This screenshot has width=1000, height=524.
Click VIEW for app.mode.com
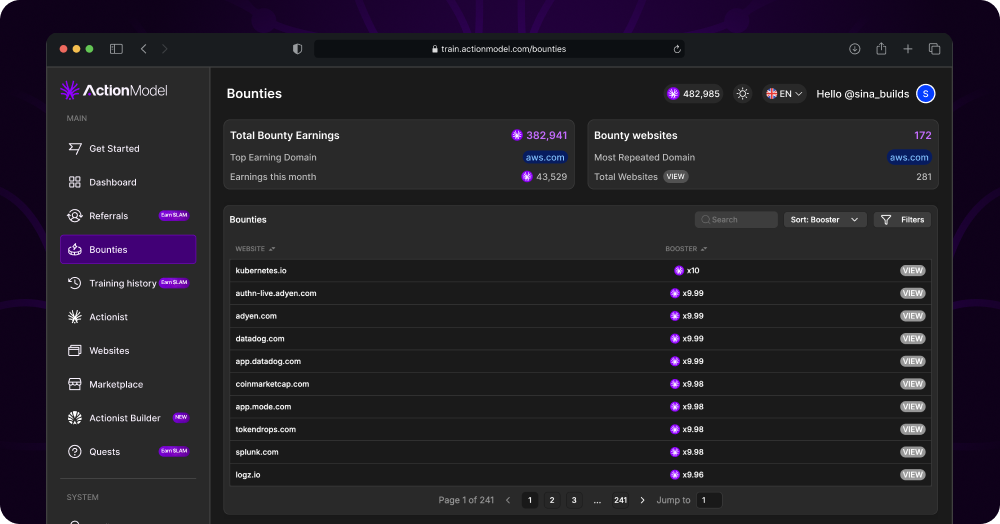(x=913, y=407)
